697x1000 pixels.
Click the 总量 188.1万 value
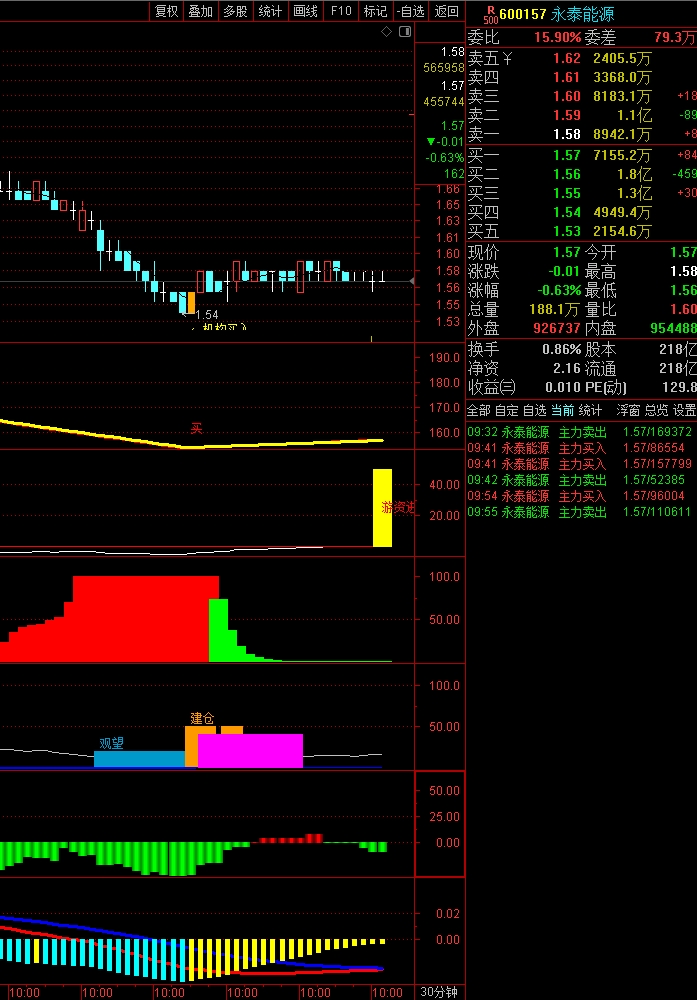click(554, 310)
